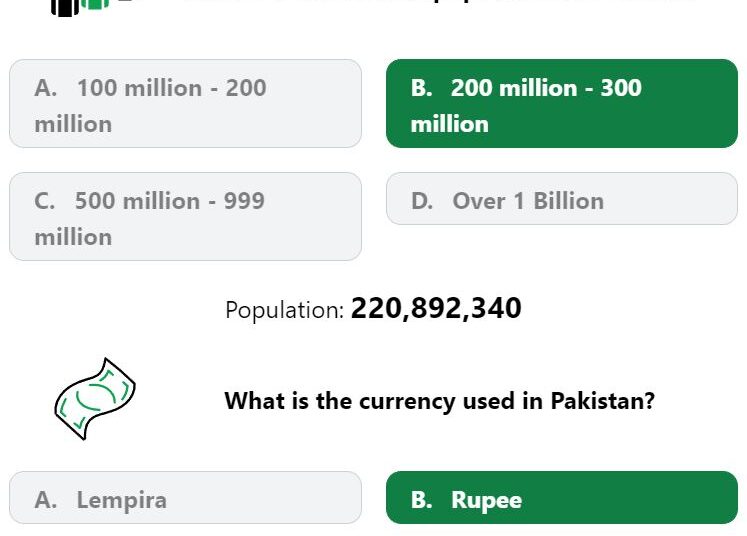The height and width of the screenshot is (536, 747).
Task: Click the people population icon at top
Action: pyautogui.click(x=80, y=7)
